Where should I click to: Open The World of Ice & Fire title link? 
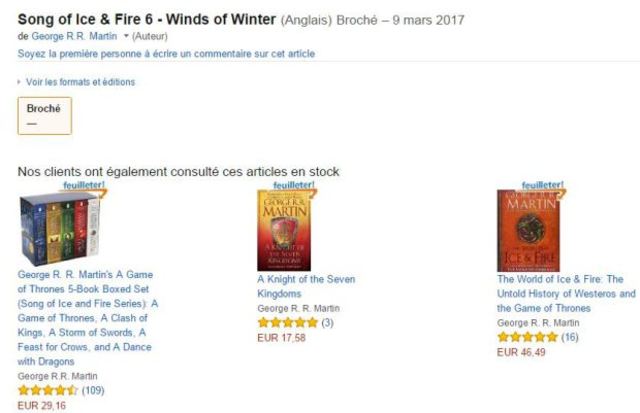[x=567, y=294]
